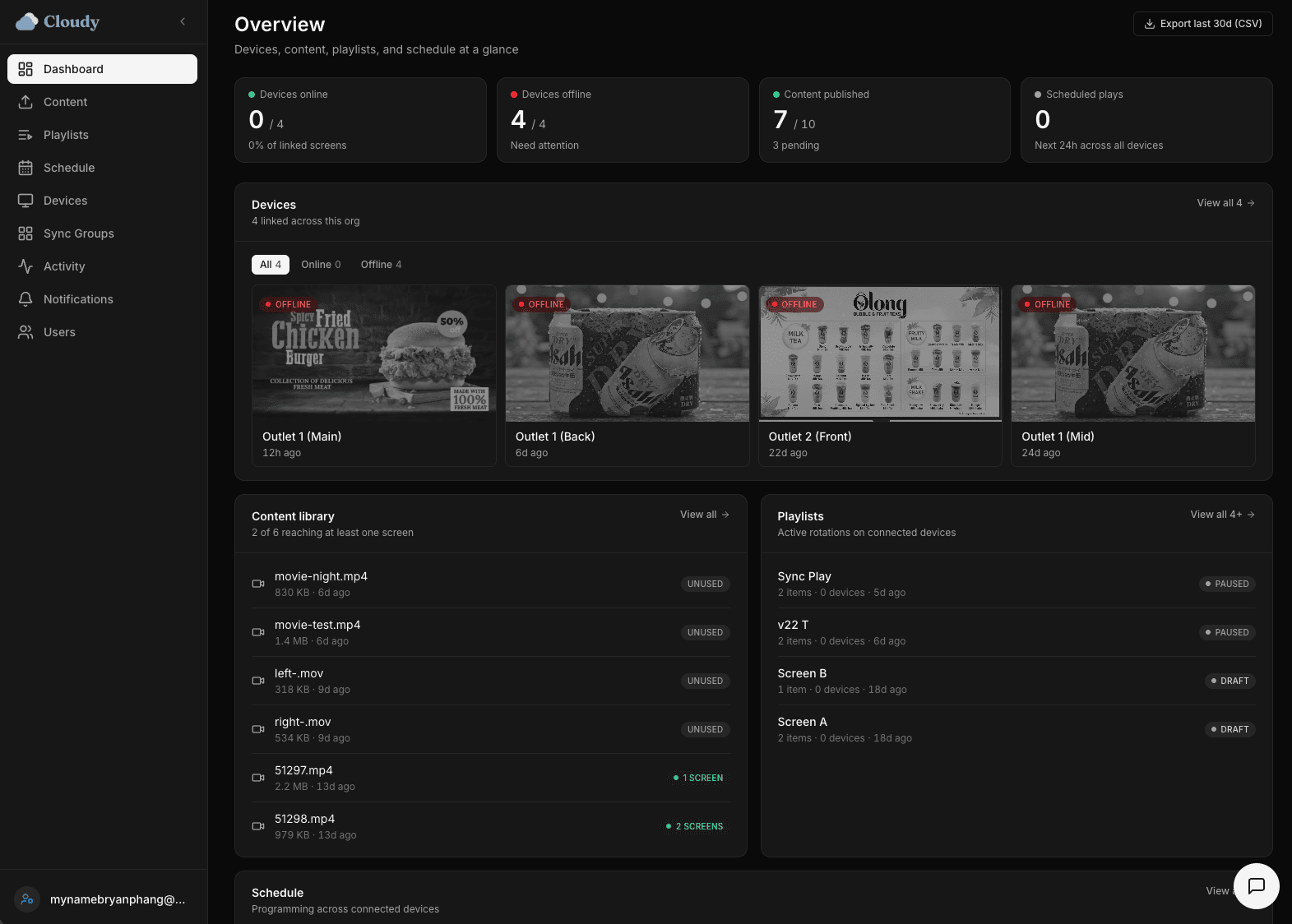Open Outlet 1 (Main) device thumbnail
1292x924 pixels.
point(374,353)
